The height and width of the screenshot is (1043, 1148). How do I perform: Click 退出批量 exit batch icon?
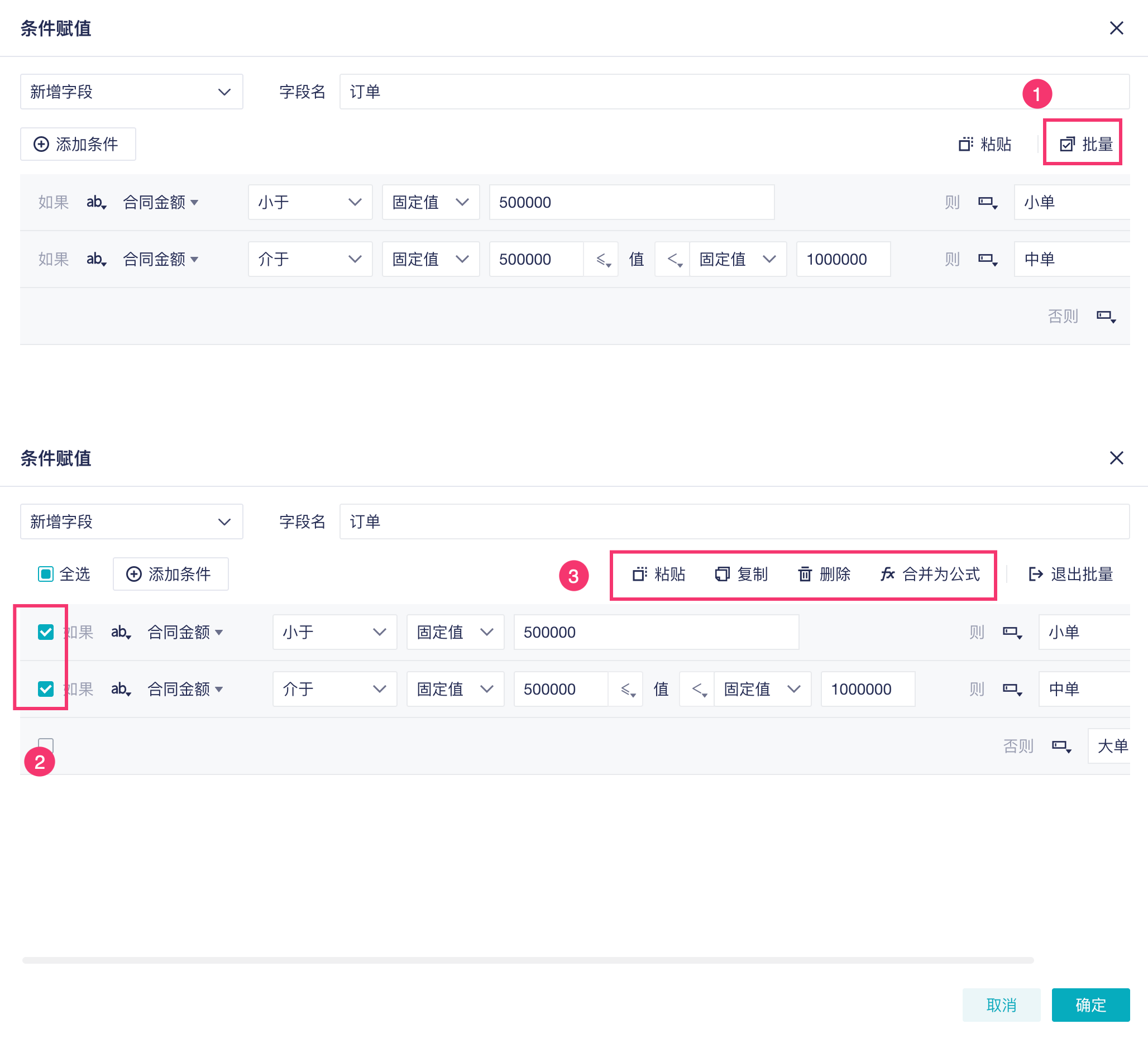(1035, 574)
